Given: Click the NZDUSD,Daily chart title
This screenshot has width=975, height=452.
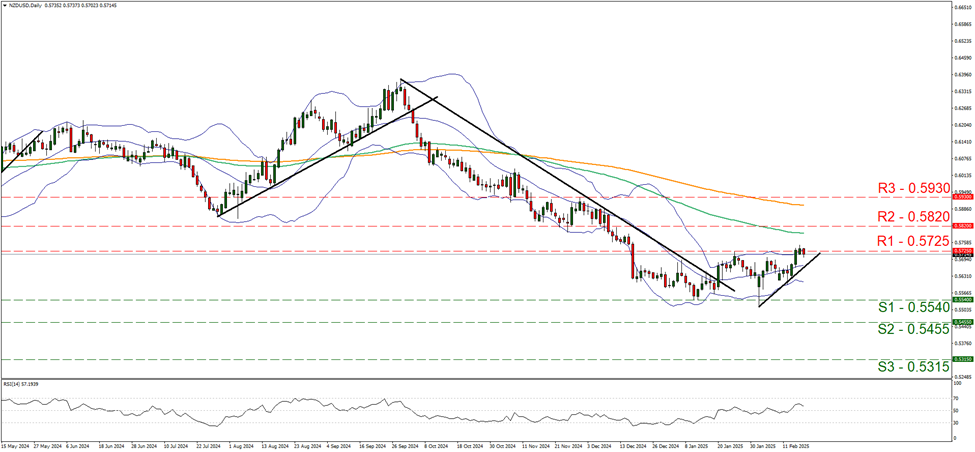Looking at the screenshot, I should [x=27, y=6].
